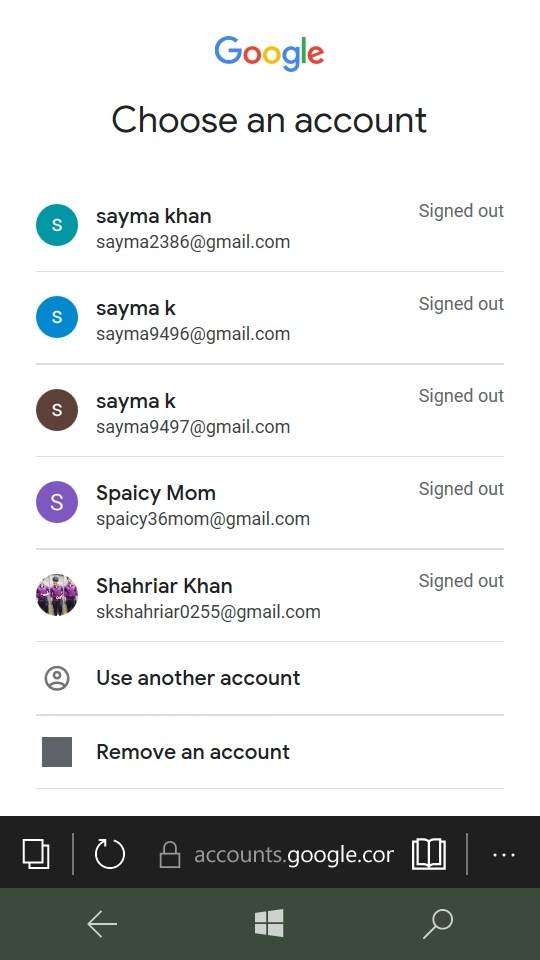Click the purple Spaicy Mom avatar

[57, 502]
